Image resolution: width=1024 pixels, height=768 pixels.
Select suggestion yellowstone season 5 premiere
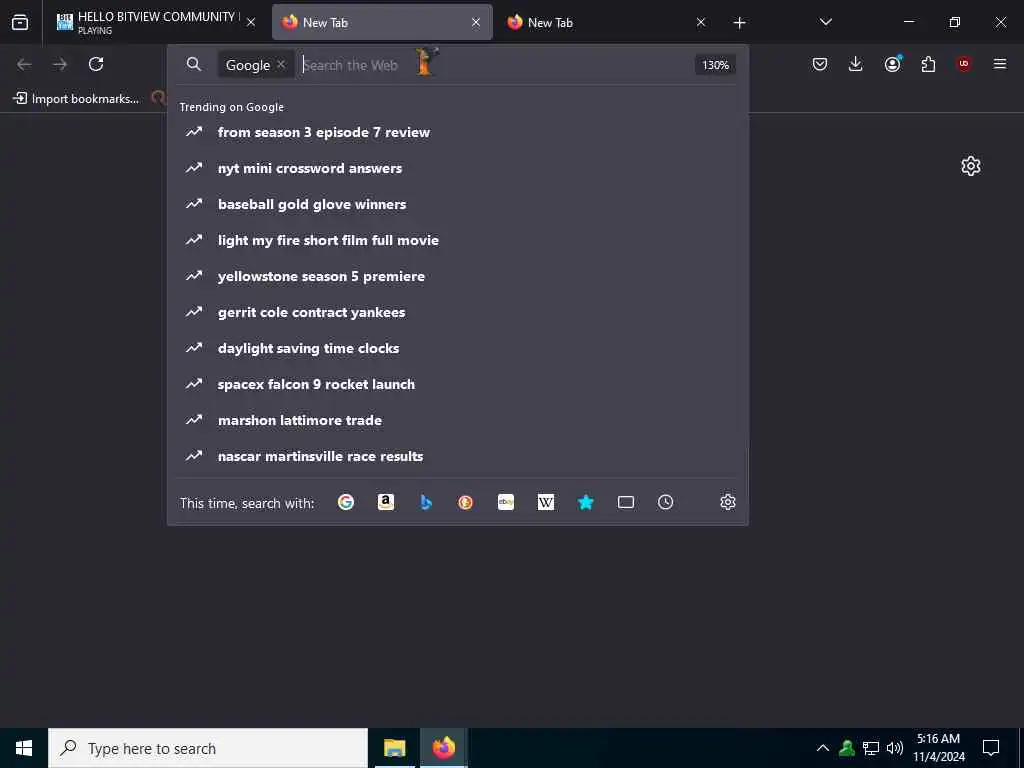coord(457,276)
